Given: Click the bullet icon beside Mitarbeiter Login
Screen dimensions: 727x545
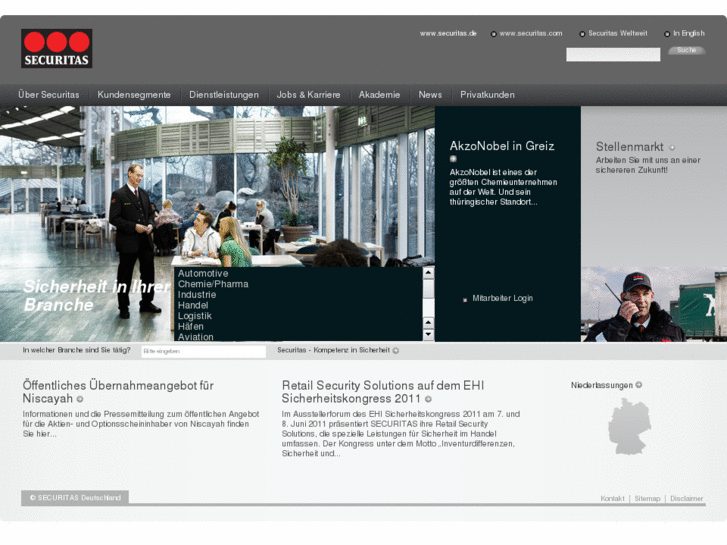Looking at the screenshot, I should point(465,300).
